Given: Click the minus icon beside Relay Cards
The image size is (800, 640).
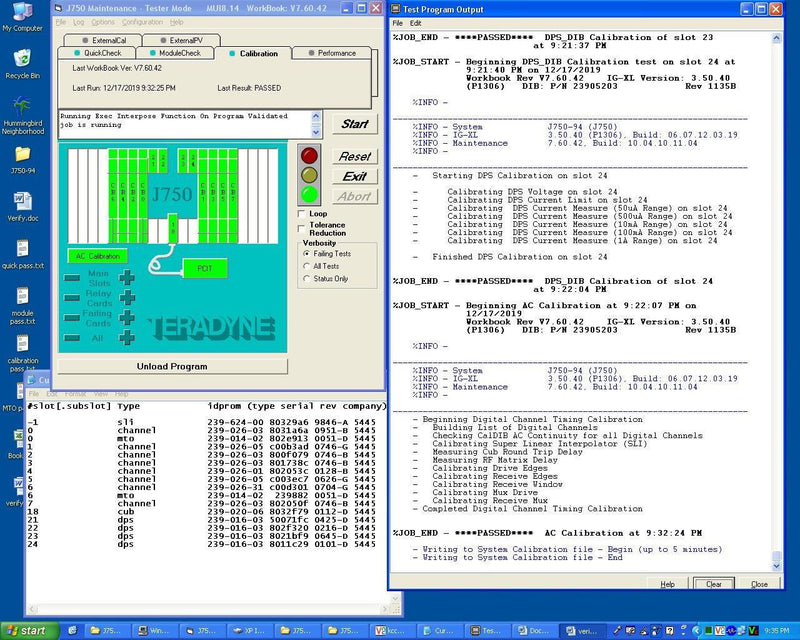Looking at the screenshot, I should point(72,299).
